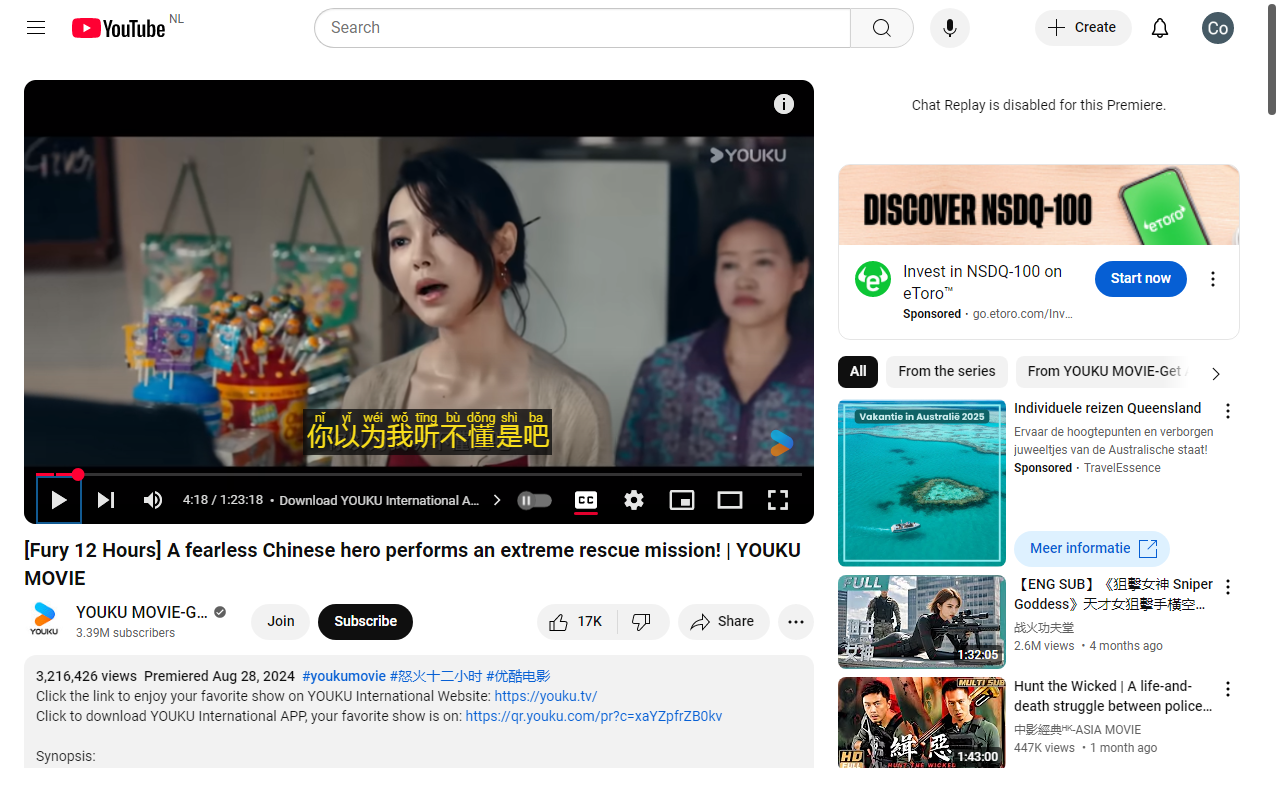1280x800 pixels.
Task: Open Hunt the Wicked video title
Action: [x=1113, y=696]
